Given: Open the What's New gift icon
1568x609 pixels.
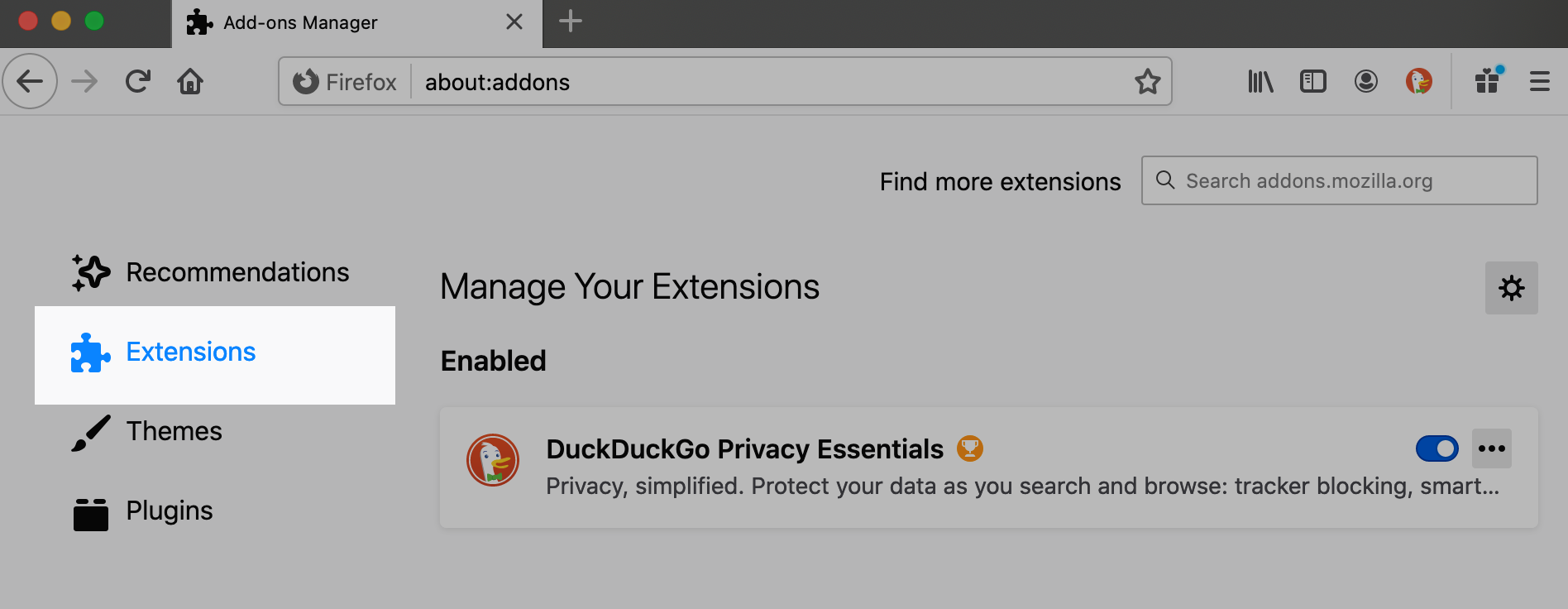Looking at the screenshot, I should (1488, 81).
